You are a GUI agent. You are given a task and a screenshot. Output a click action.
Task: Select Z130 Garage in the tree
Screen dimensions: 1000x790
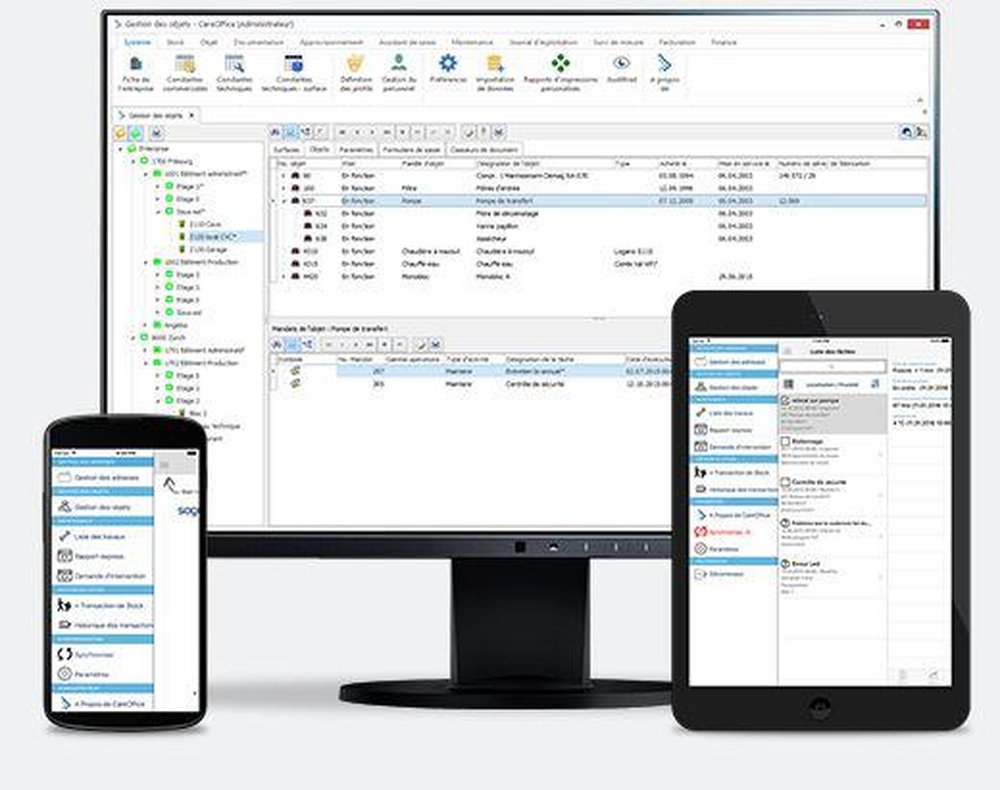point(208,249)
